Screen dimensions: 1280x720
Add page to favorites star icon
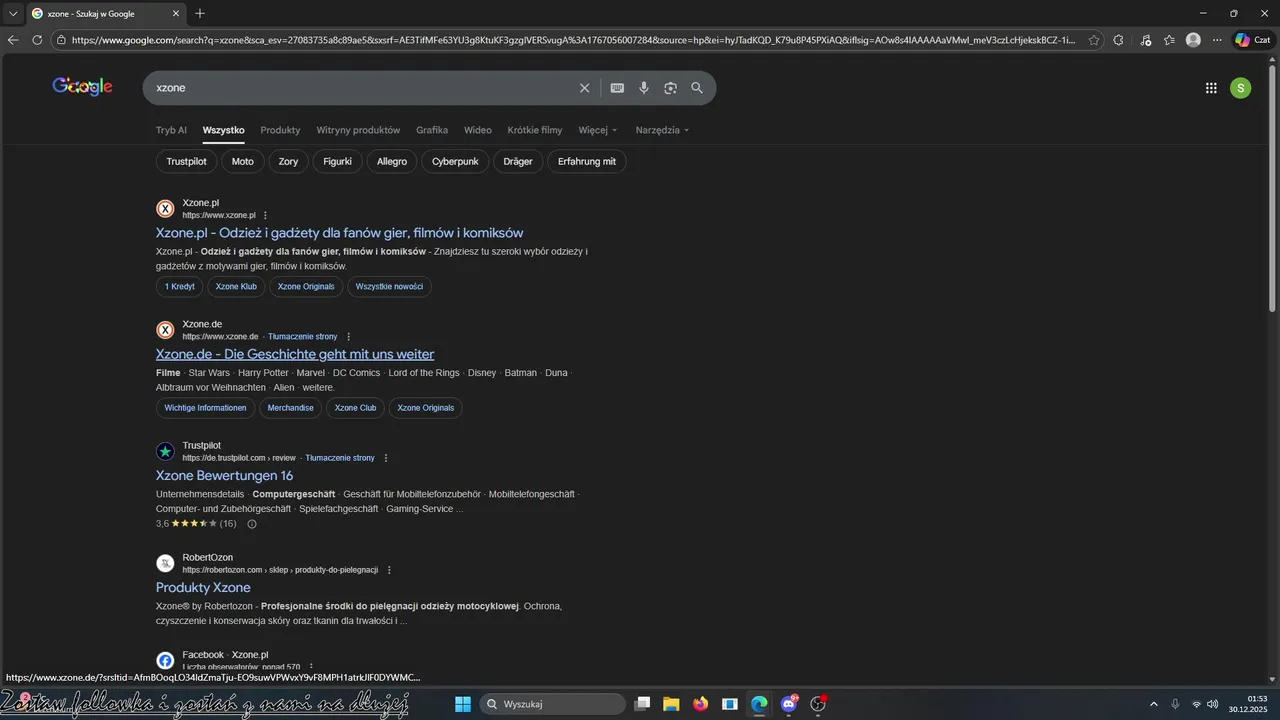pyautogui.click(x=1094, y=40)
